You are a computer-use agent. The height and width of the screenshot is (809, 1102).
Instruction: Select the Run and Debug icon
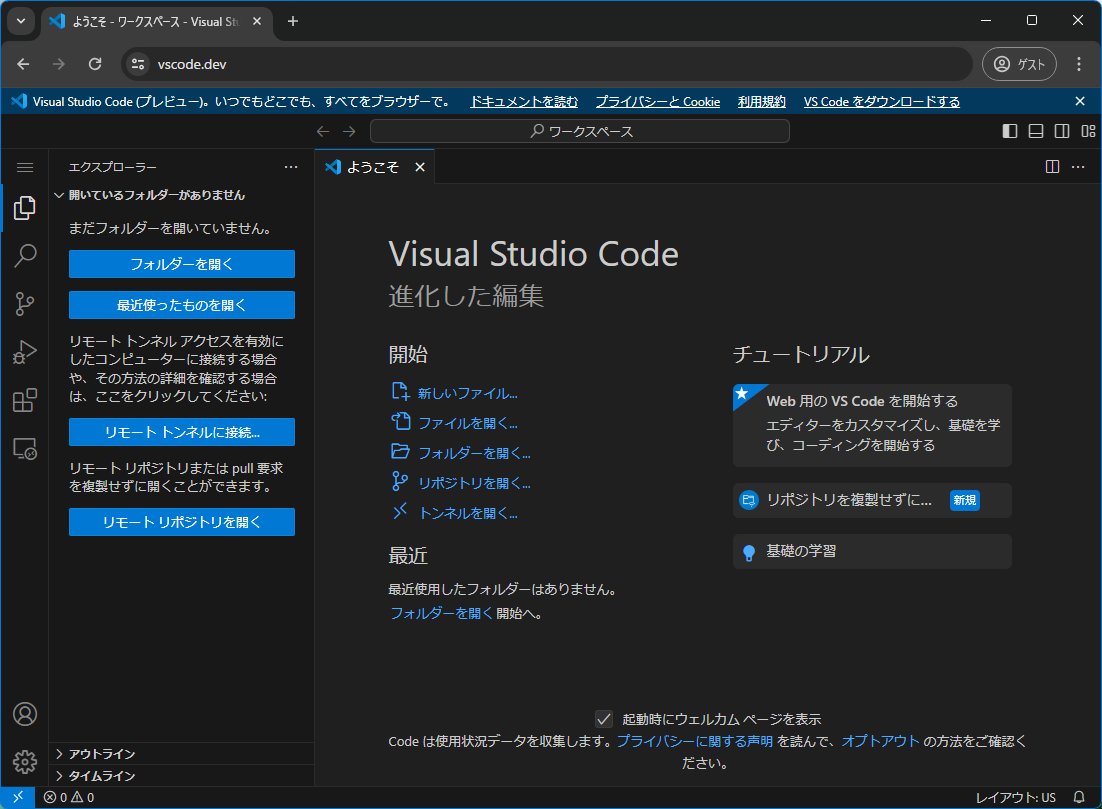[25, 352]
